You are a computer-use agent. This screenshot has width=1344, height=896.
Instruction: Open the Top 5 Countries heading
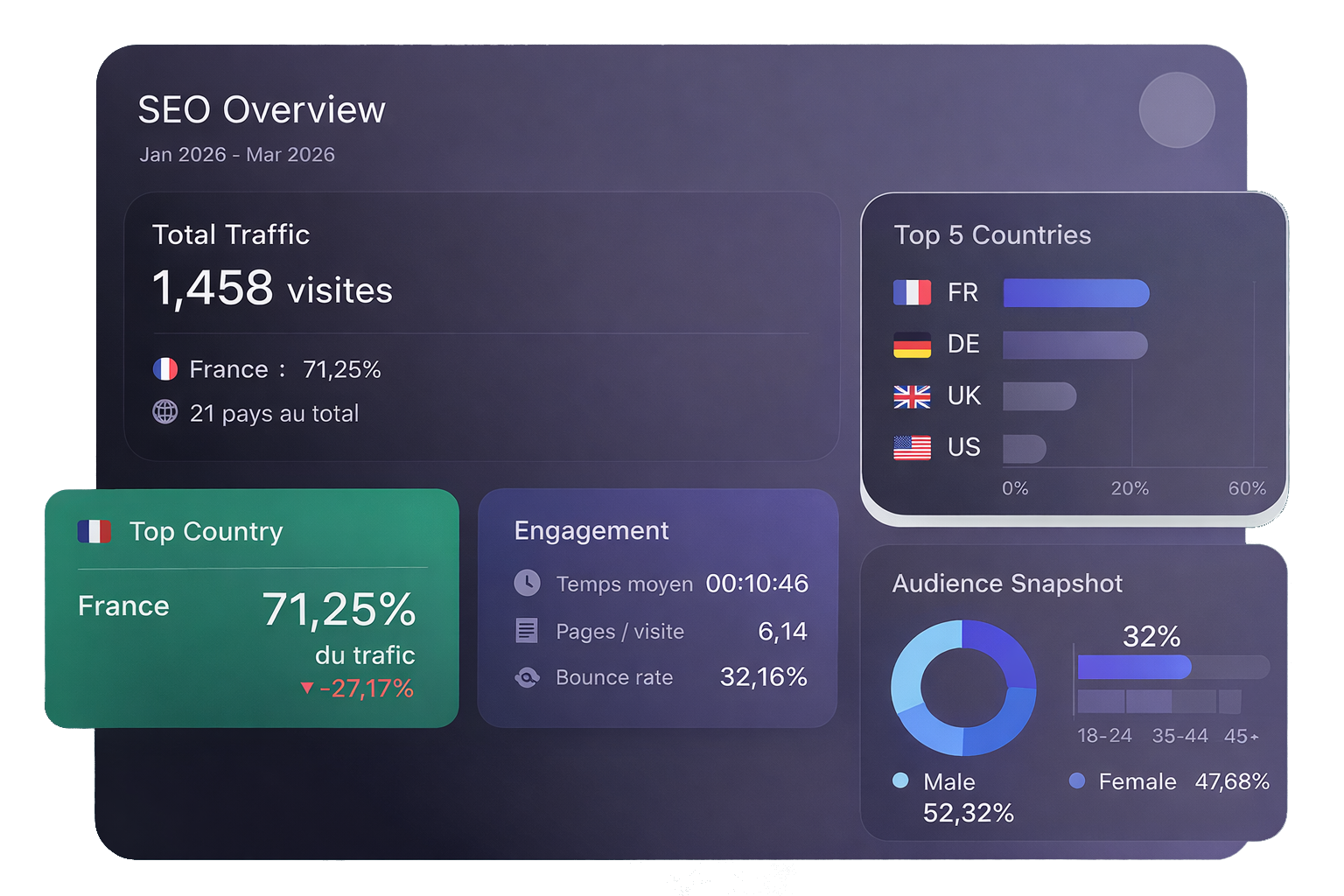click(x=992, y=235)
